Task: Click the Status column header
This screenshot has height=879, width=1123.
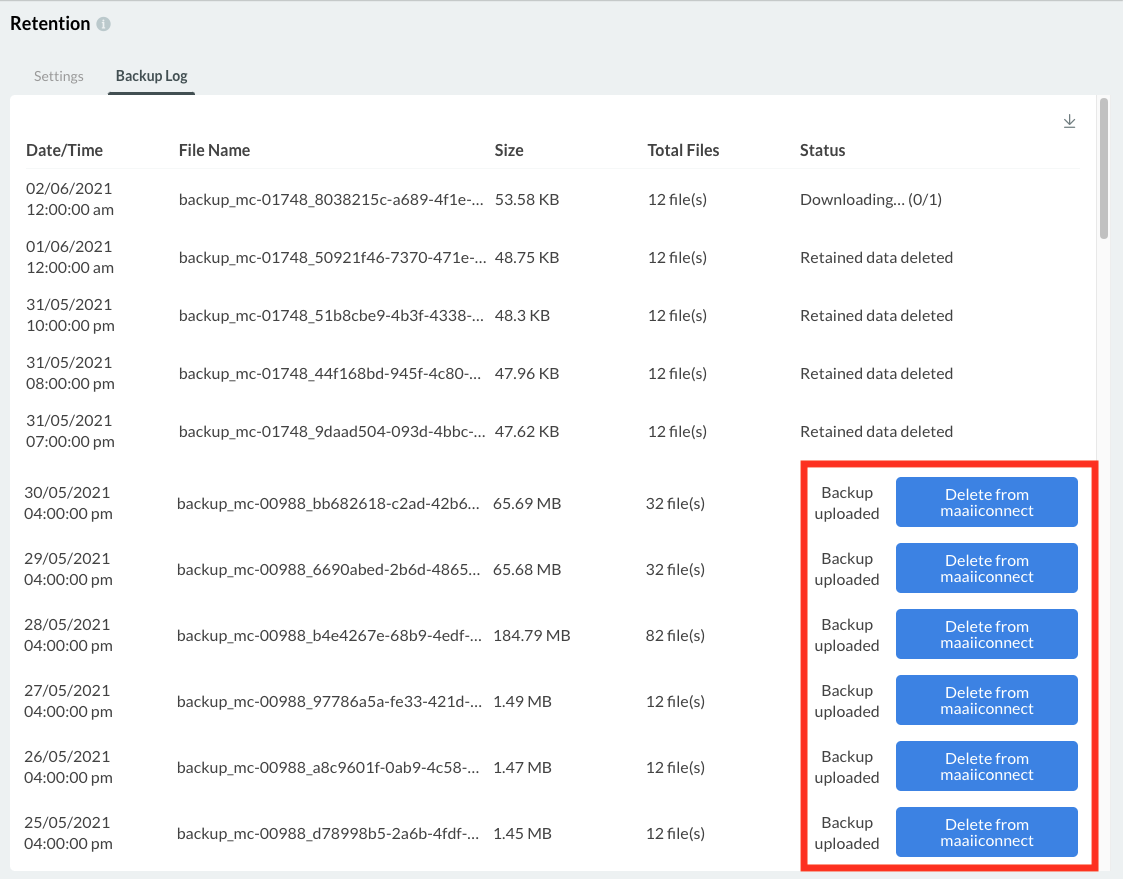Action: pos(822,150)
